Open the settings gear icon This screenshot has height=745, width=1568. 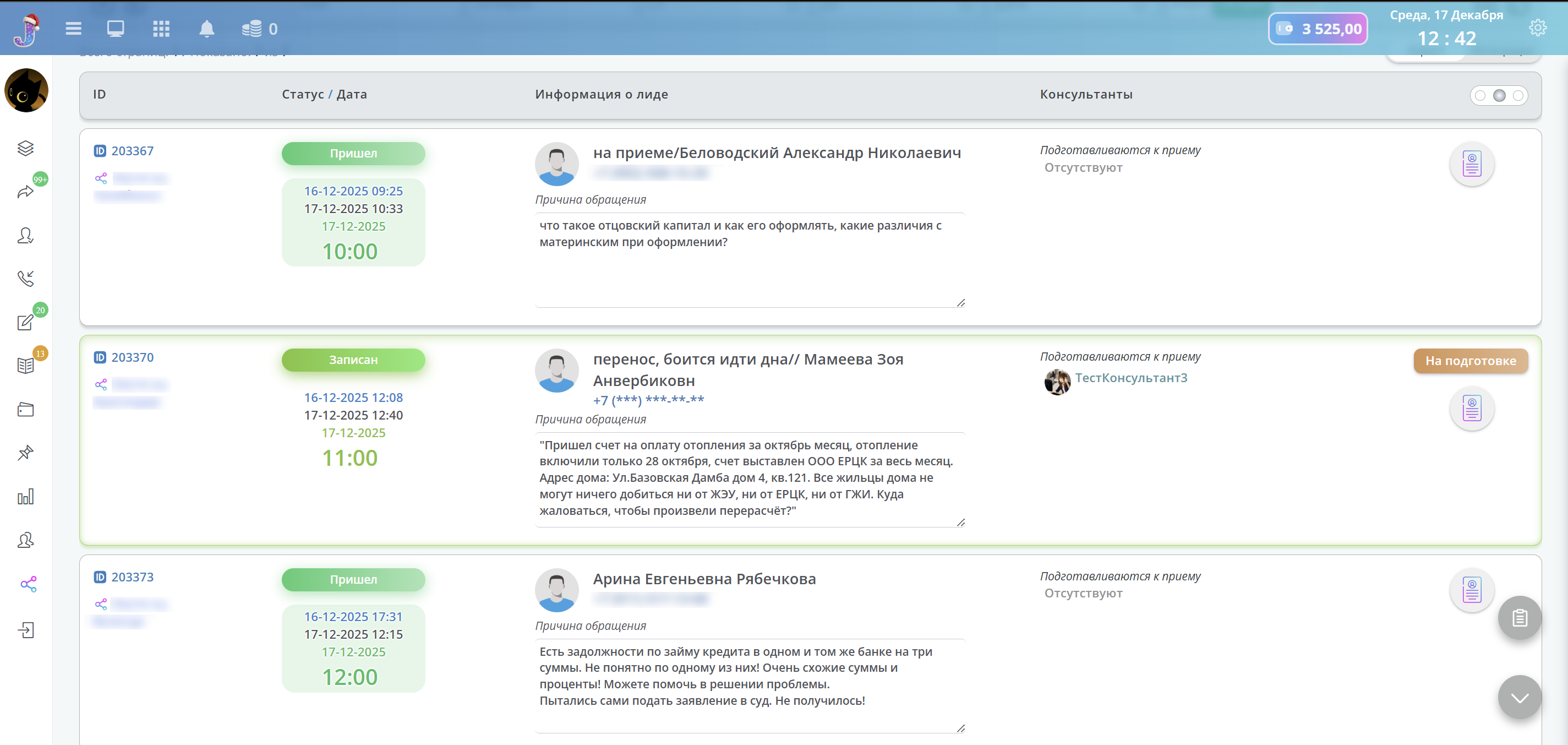pyautogui.click(x=1537, y=28)
